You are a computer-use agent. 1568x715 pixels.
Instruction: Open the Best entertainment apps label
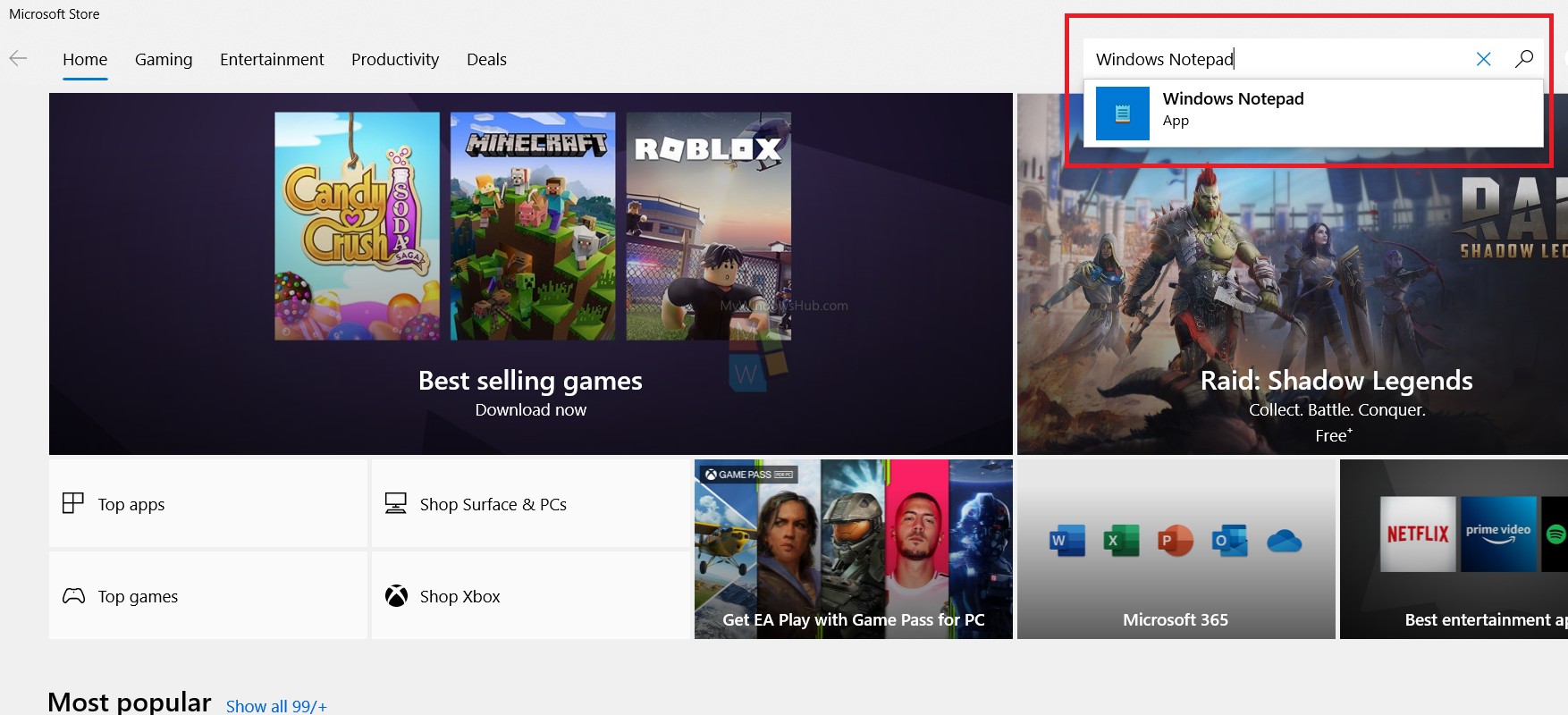click(x=1486, y=619)
